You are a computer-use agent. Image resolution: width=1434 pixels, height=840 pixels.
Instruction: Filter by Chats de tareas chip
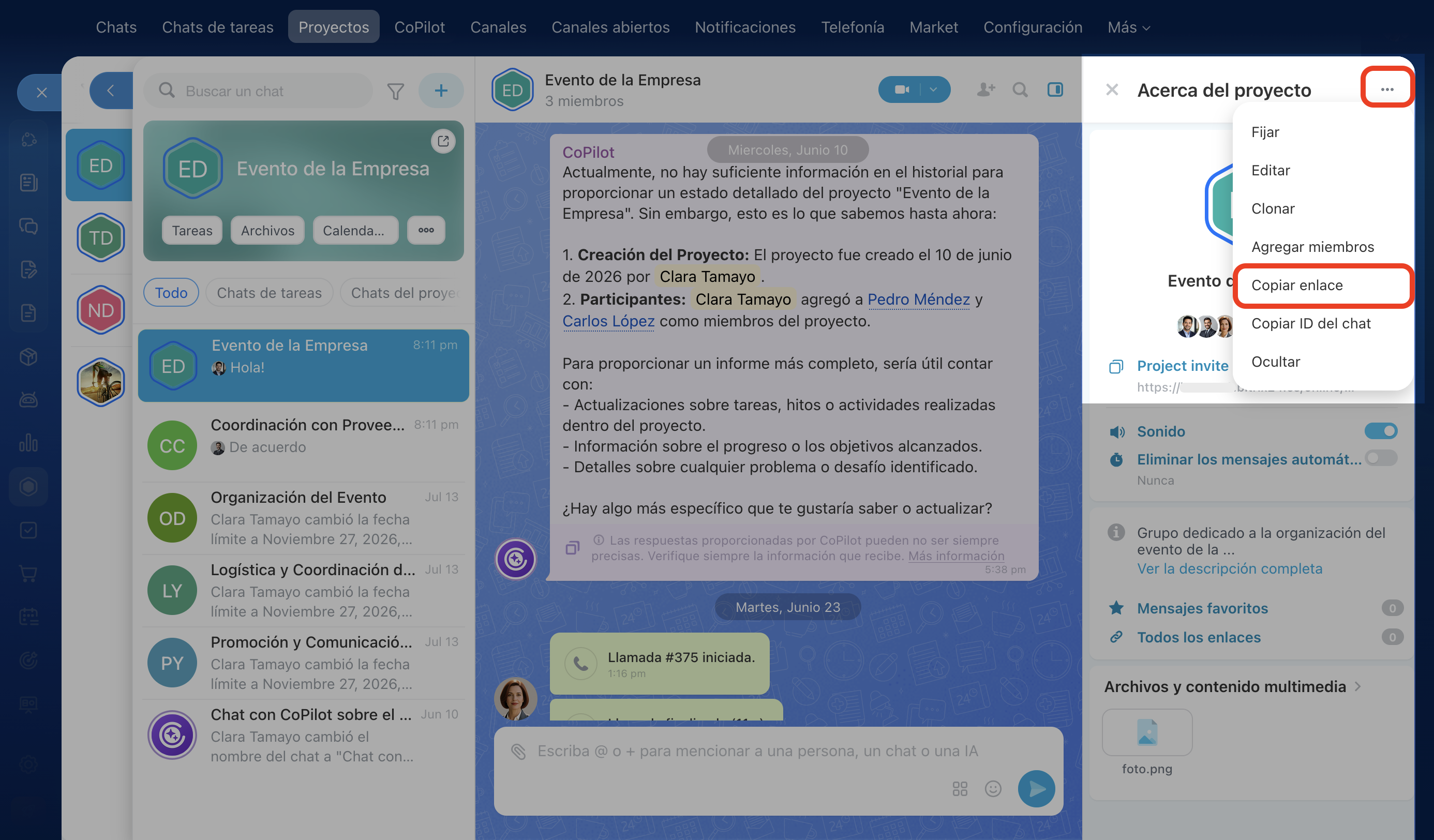click(x=269, y=293)
